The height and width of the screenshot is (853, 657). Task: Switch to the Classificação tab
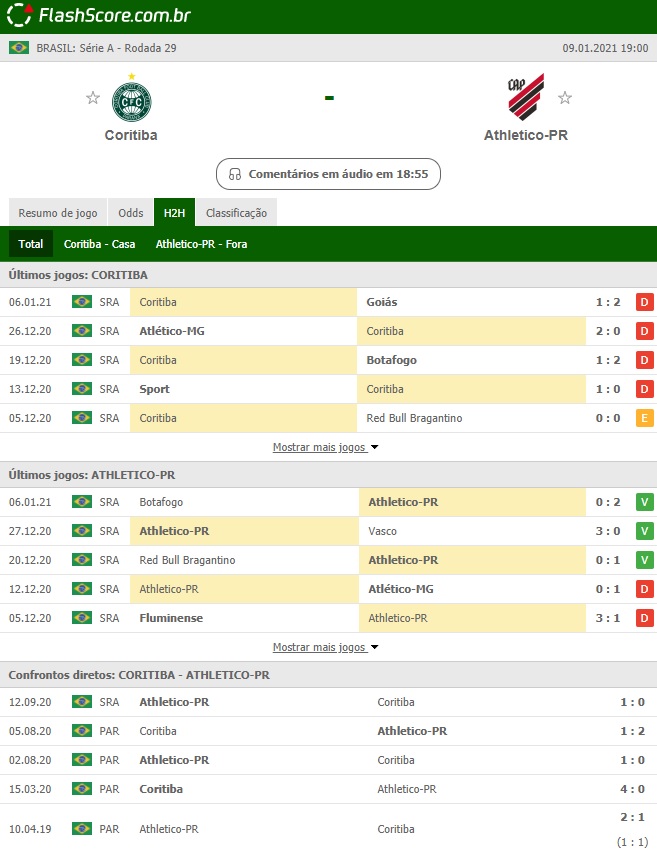pyautogui.click(x=237, y=213)
